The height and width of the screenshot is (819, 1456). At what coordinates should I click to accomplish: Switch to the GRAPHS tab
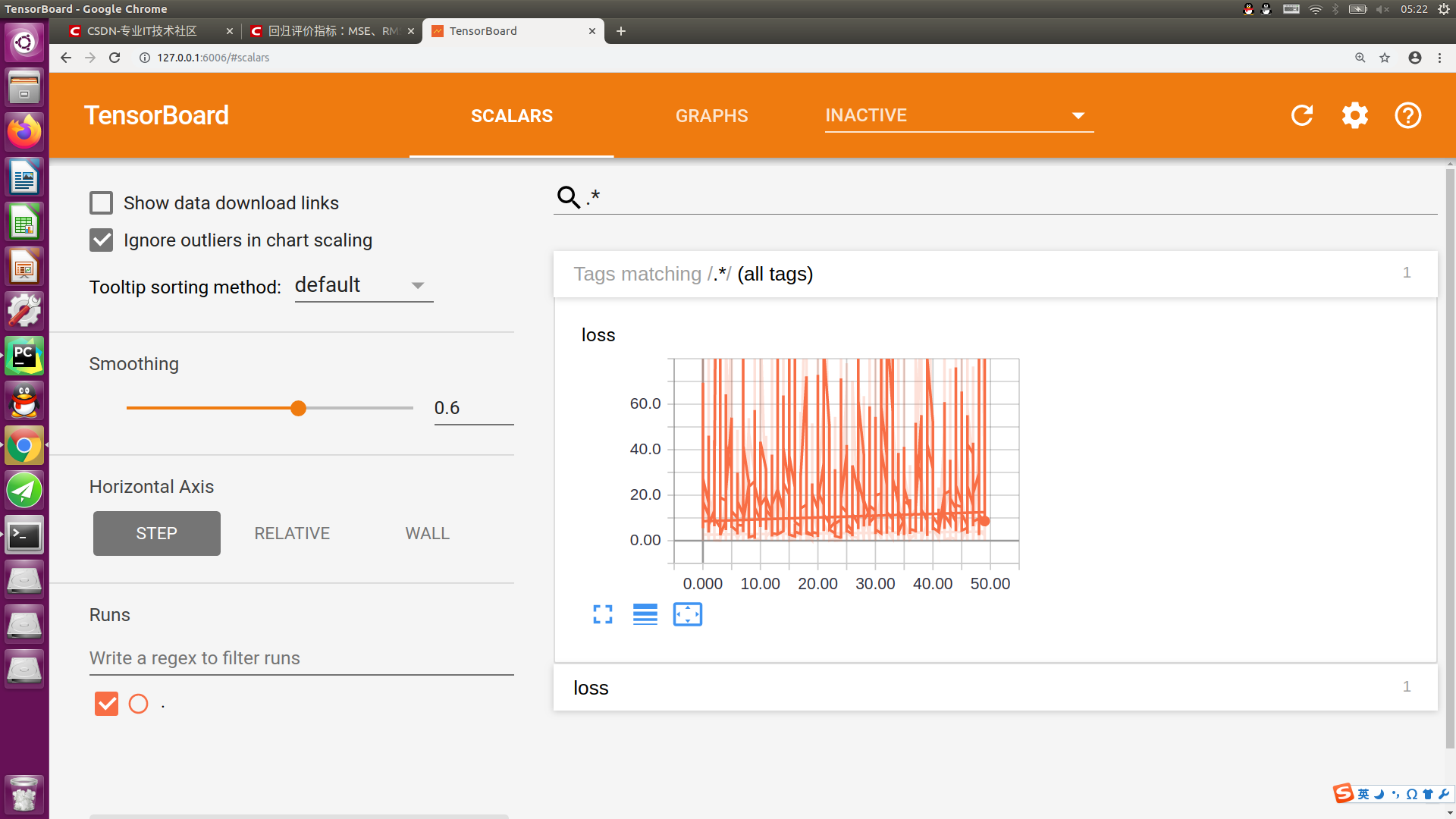click(711, 115)
